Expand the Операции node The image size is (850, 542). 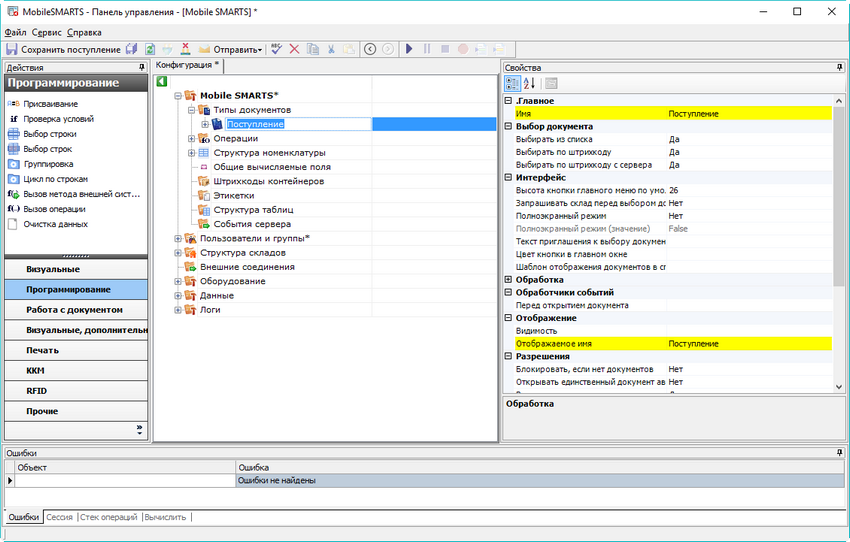pos(191,139)
